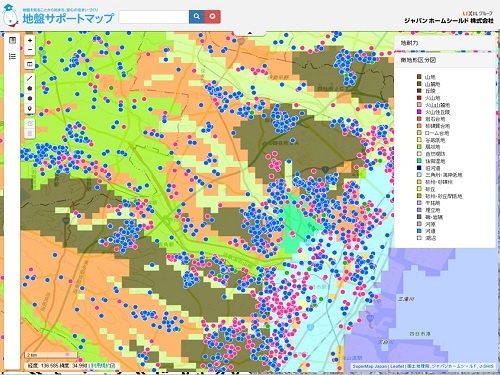Viewport: 500px width, 375px height.
Task: Click the 山地 legend color swatch
Action: pyautogui.click(x=419, y=77)
